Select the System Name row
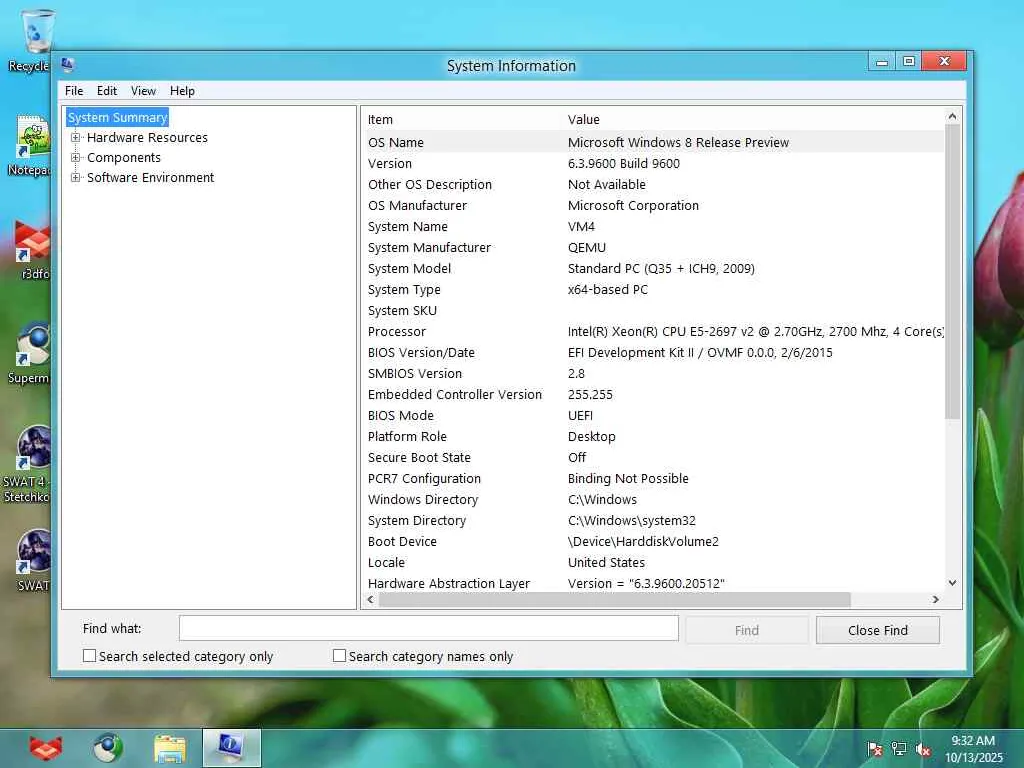The image size is (1024, 768). [x=653, y=227]
